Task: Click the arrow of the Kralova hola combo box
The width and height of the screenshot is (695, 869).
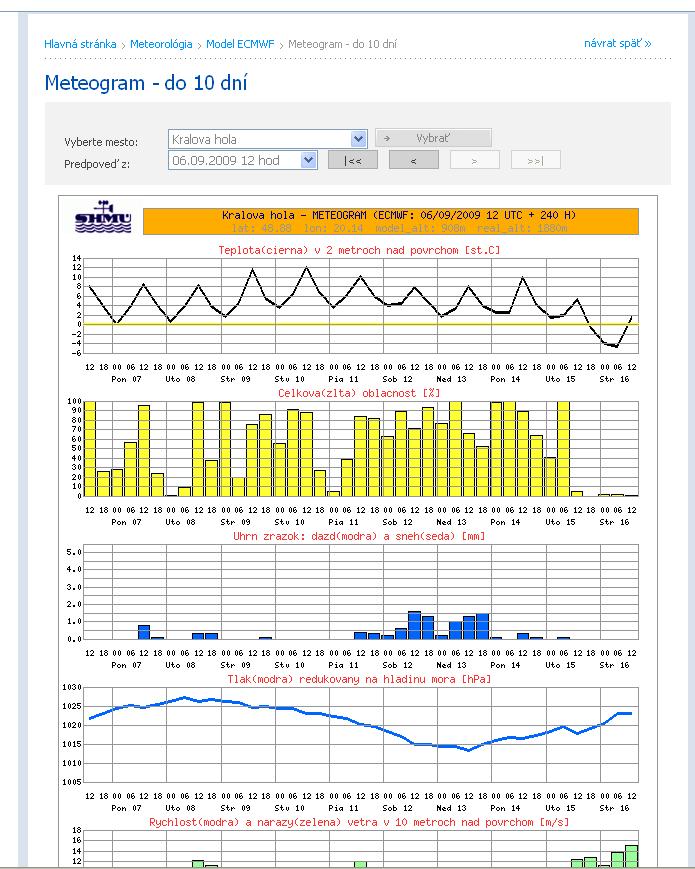Action: [x=359, y=139]
